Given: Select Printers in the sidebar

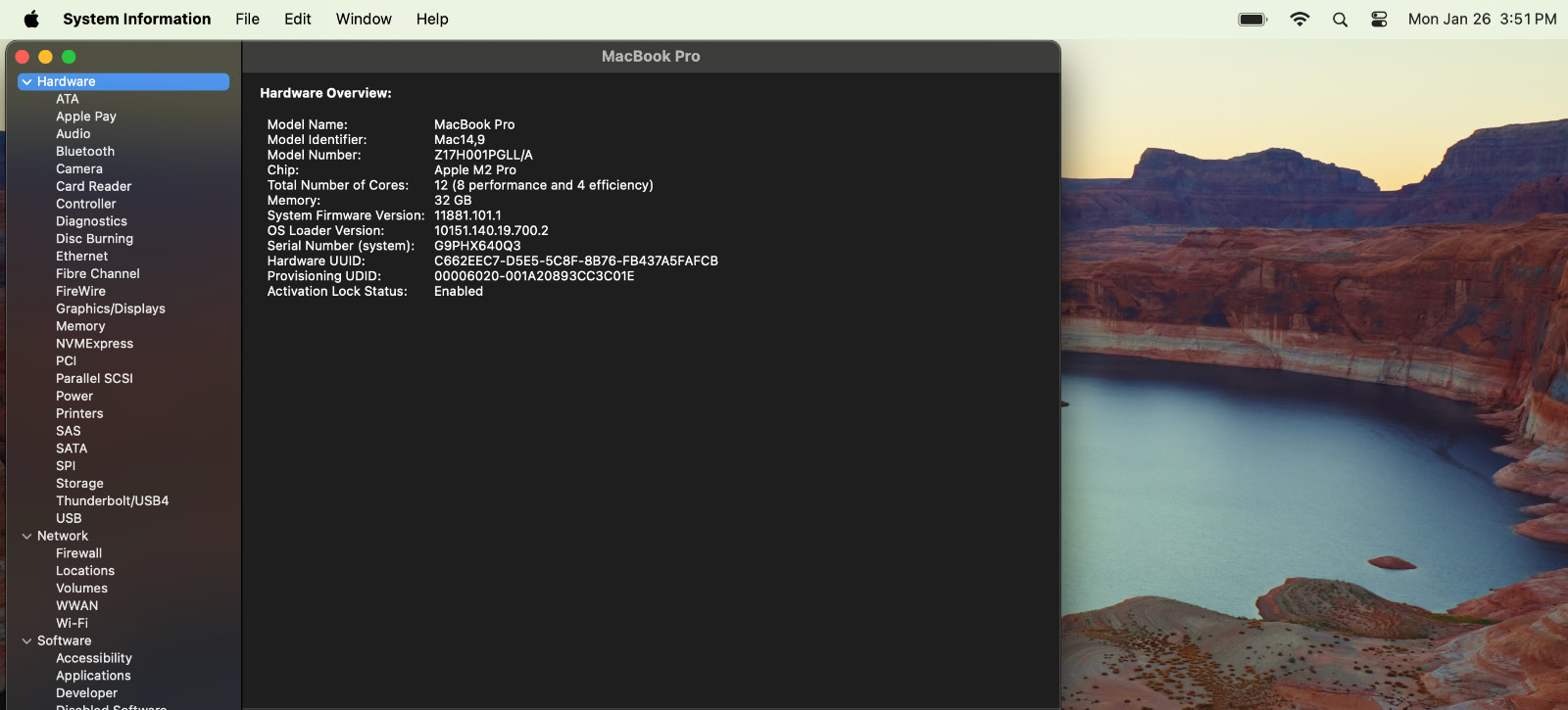Looking at the screenshot, I should pos(79,414).
